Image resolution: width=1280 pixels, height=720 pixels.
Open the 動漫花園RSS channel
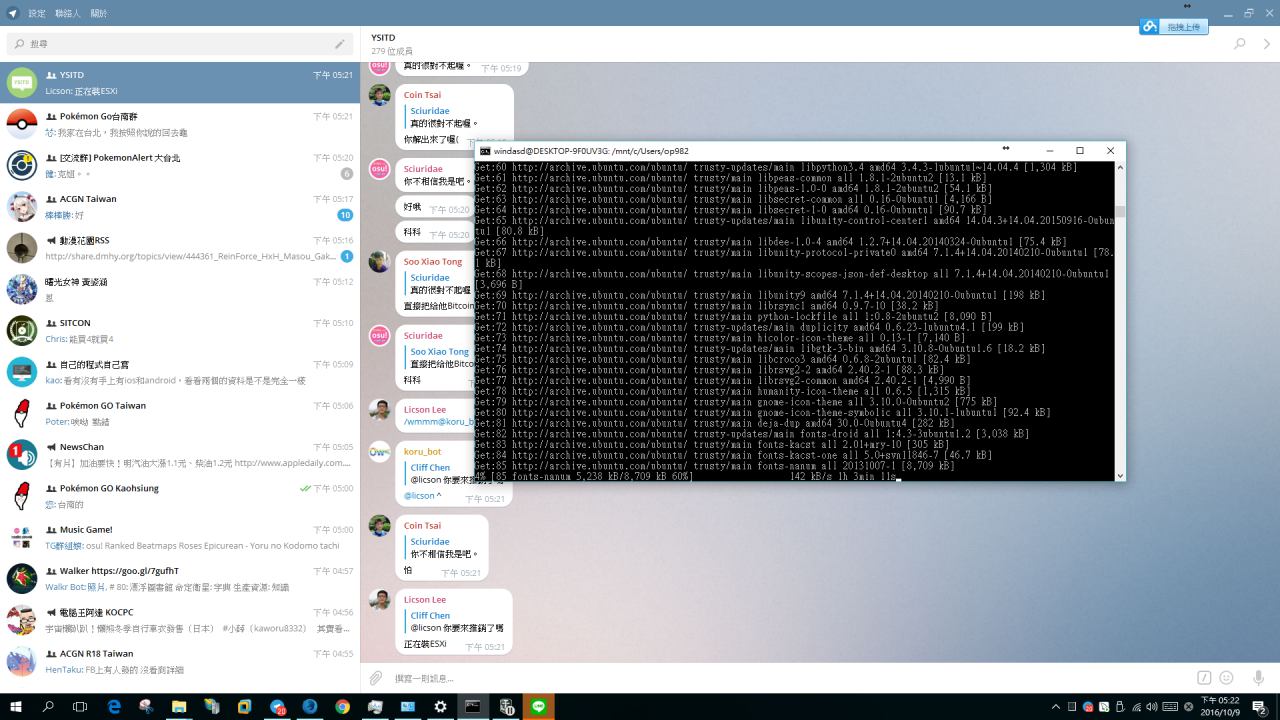coord(180,248)
